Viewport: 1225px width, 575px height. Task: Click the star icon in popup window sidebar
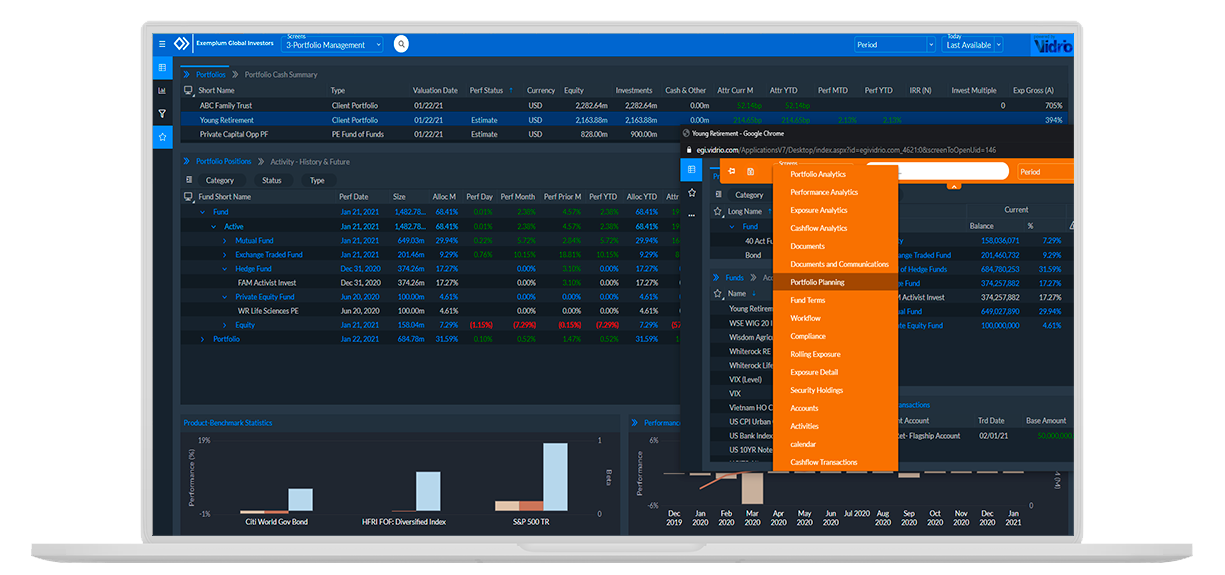[691, 192]
